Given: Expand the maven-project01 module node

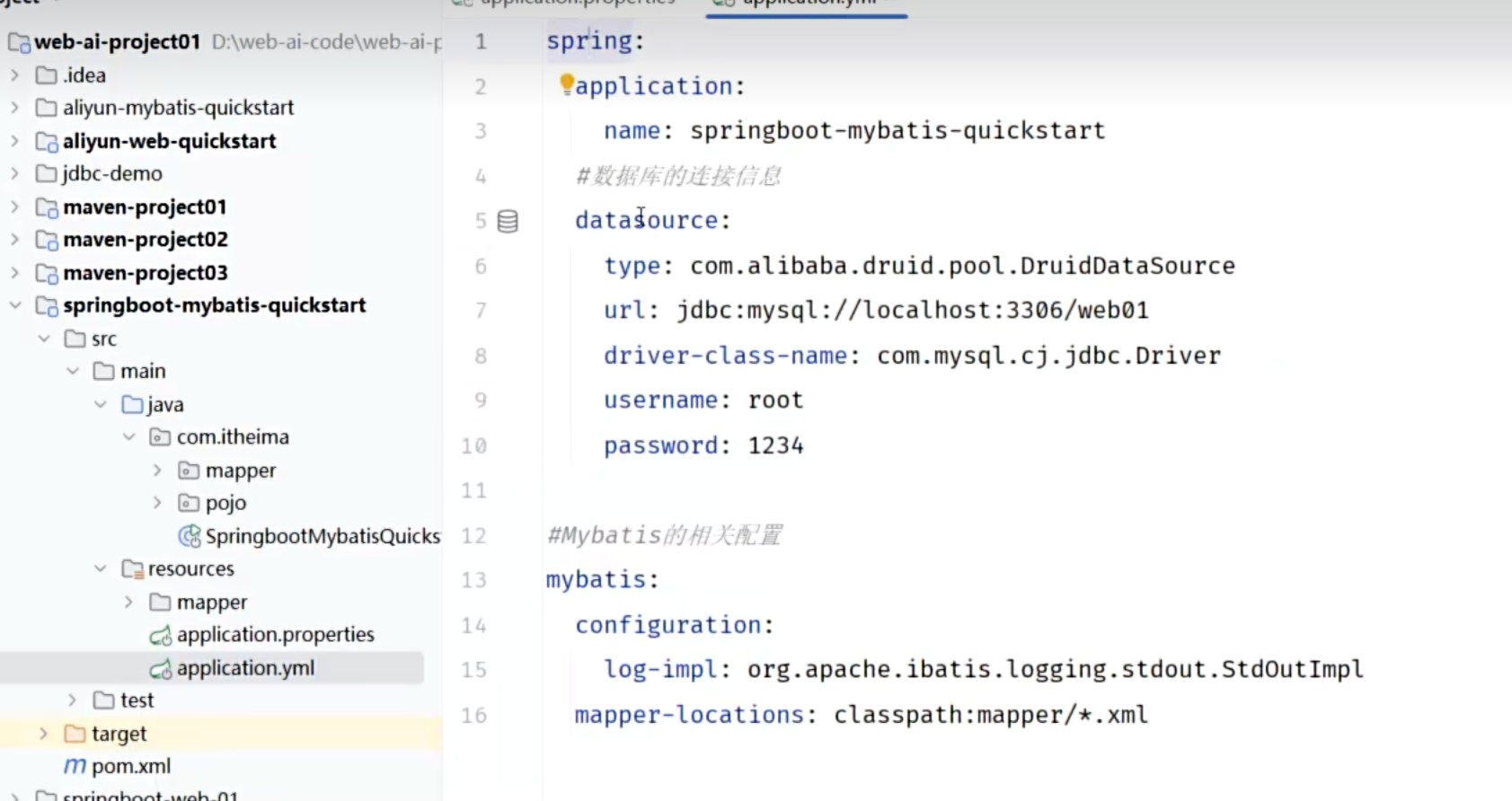Looking at the screenshot, I should [15, 207].
